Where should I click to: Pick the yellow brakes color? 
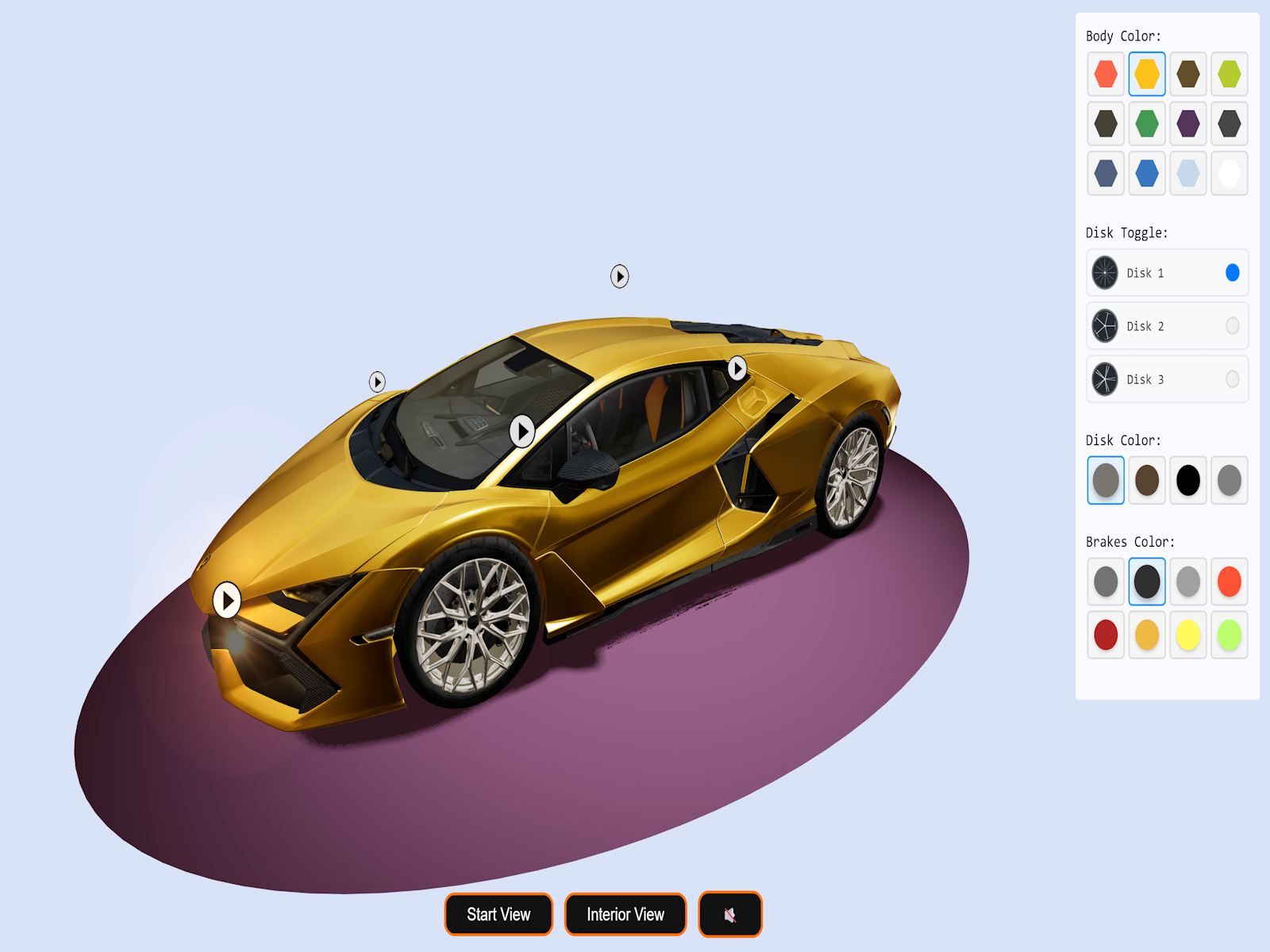click(x=1188, y=635)
